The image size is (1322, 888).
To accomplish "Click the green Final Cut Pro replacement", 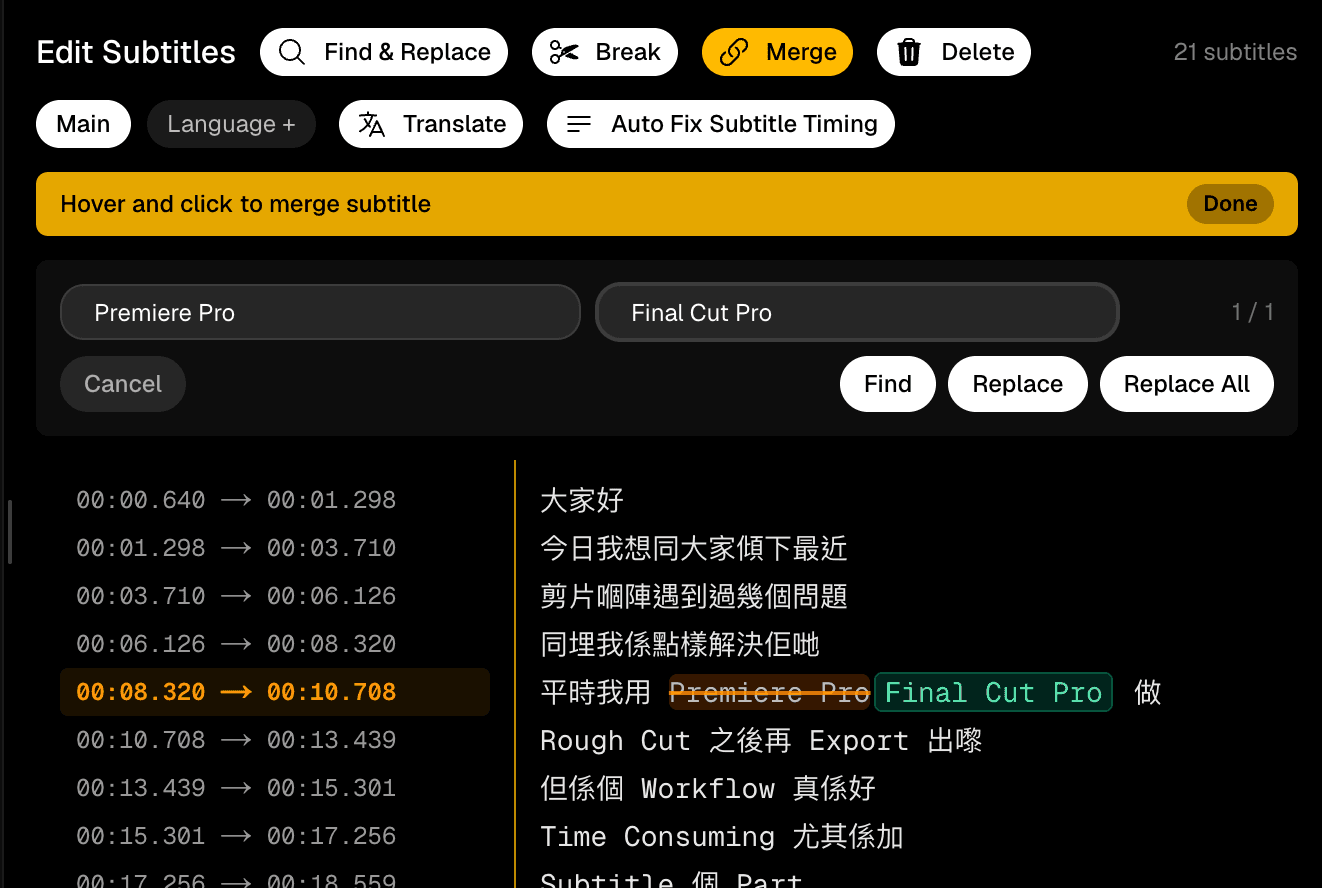I will point(993,692).
